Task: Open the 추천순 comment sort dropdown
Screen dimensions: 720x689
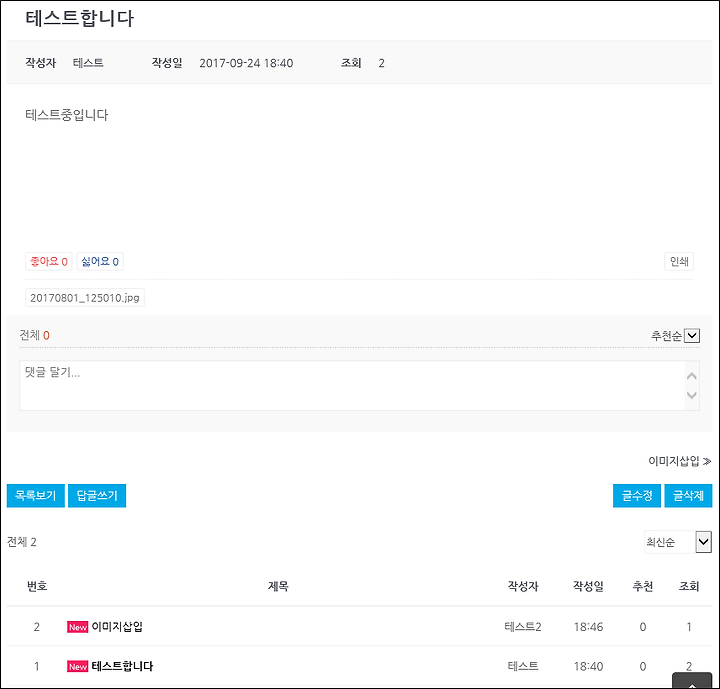Action: [x=675, y=336]
